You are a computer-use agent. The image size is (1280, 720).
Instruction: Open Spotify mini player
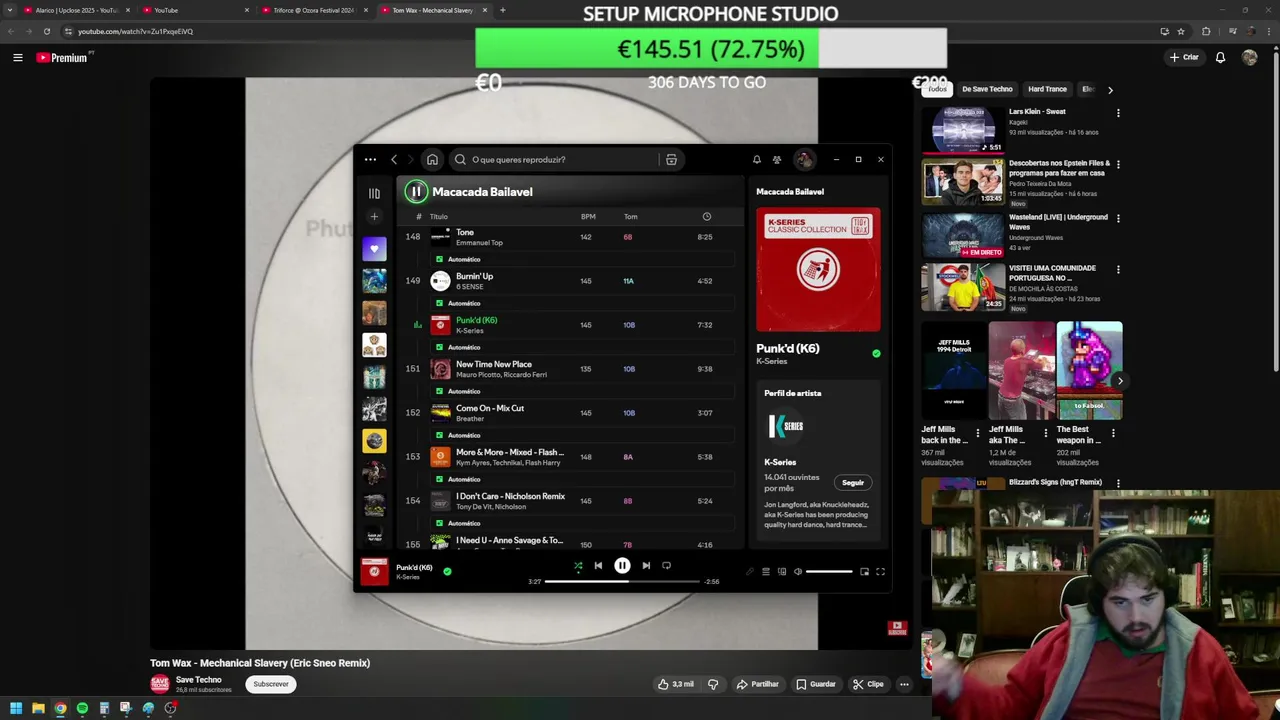(864, 572)
